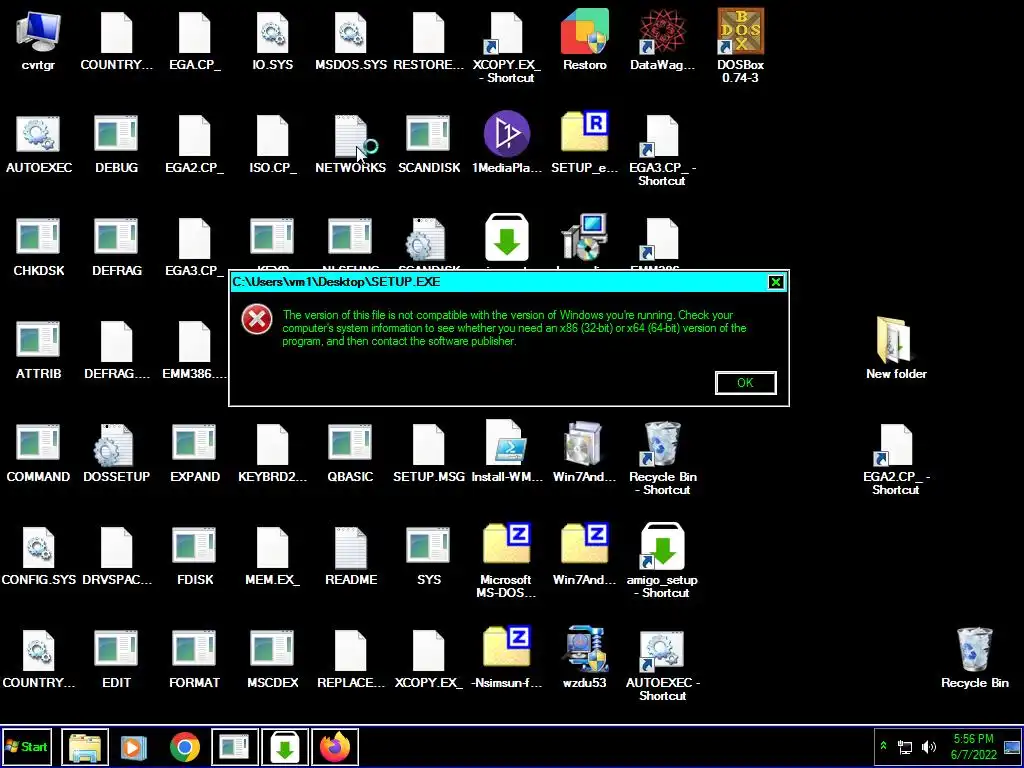Show hidden system tray icons
This screenshot has width=1024, height=768.
[x=884, y=746]
